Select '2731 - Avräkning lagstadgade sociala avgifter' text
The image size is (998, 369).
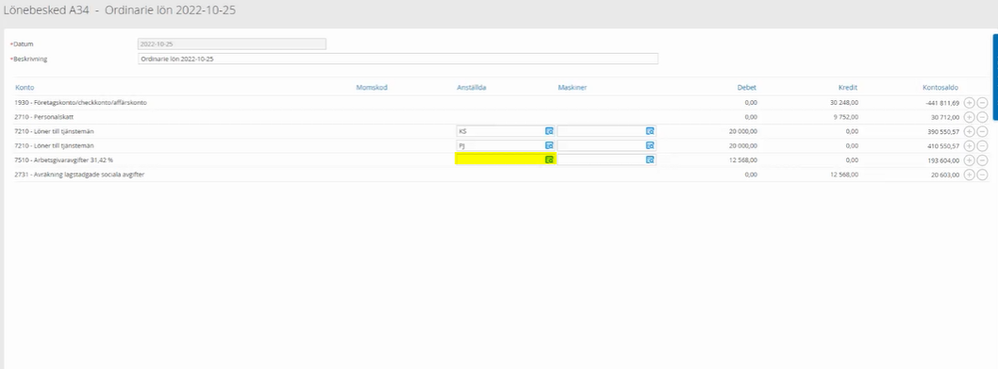pos(80,174)
